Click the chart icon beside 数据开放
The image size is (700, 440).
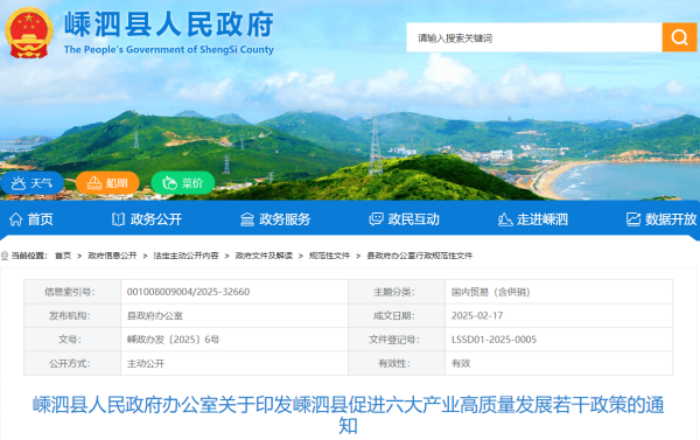click(633, 219)
